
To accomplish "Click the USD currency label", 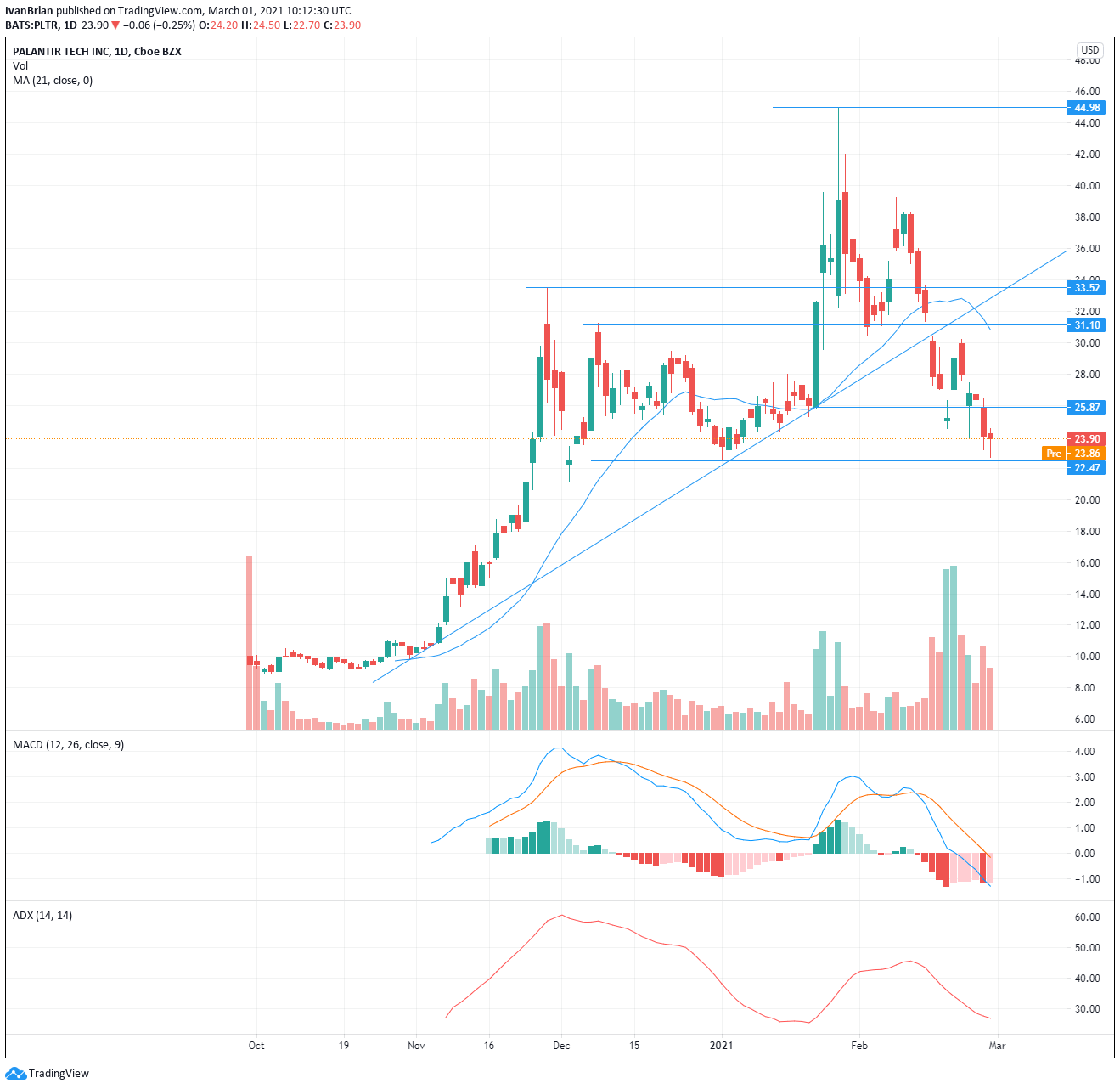I will coord(1090,50).
